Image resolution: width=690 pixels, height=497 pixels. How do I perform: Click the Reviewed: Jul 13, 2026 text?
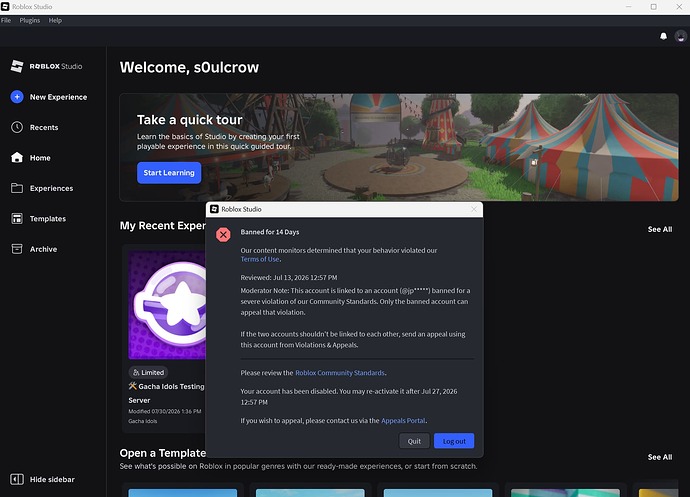(289, 277)
